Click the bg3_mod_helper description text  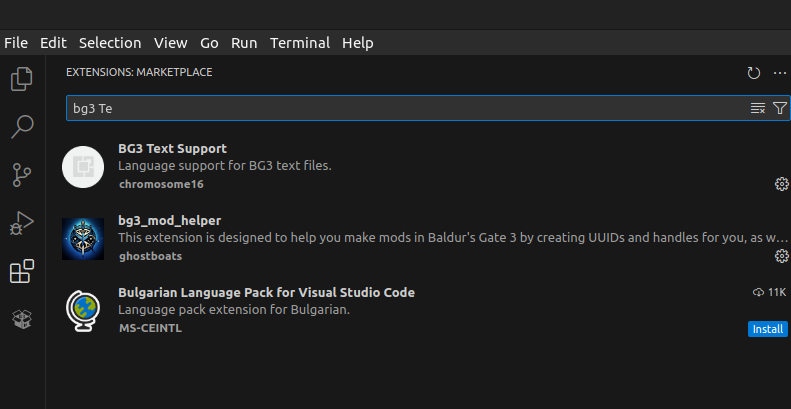(453, 238)
